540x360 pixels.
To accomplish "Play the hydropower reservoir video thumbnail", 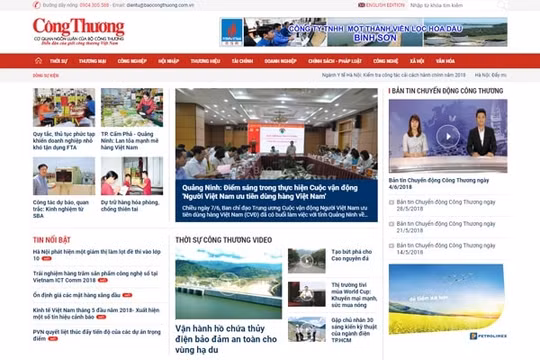I will point(228,284).
